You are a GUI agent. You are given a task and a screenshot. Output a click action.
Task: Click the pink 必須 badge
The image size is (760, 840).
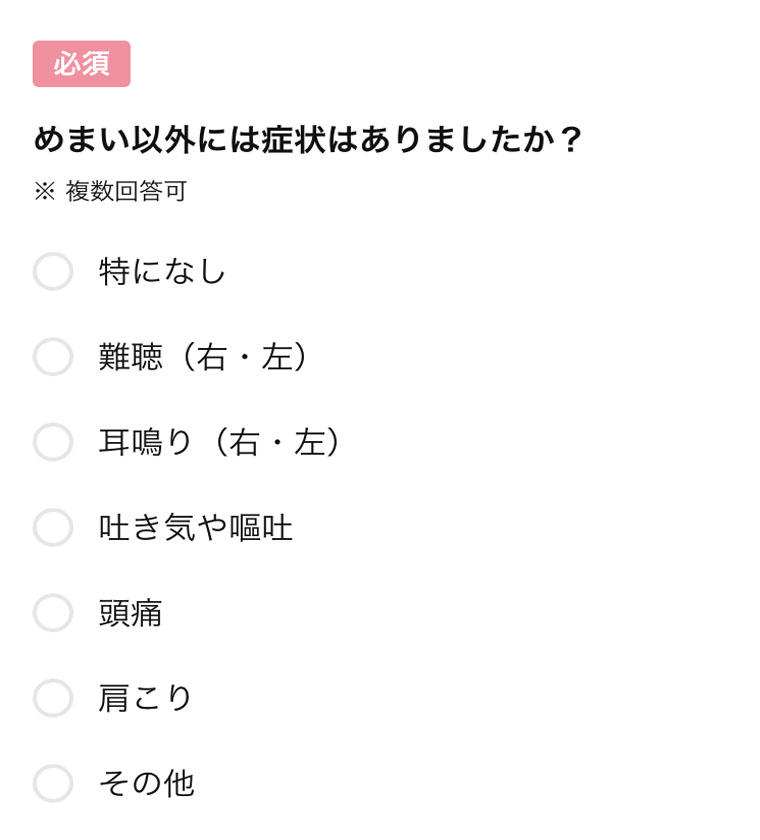point(81,64)
